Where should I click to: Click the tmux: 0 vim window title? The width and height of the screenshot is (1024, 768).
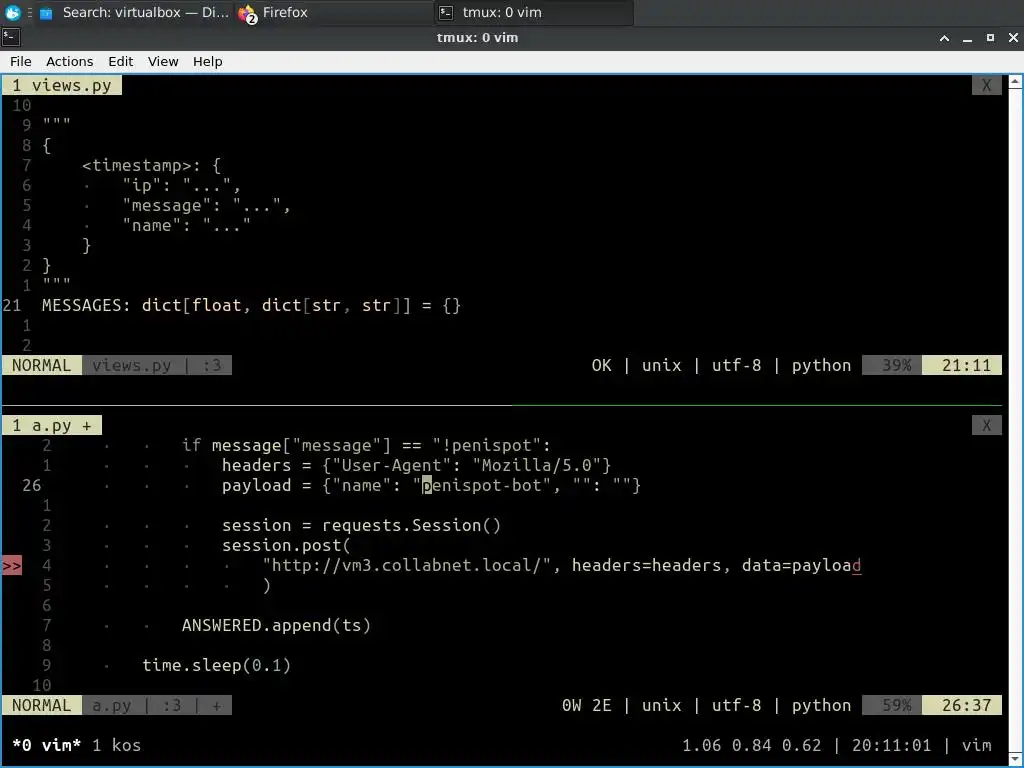477,38
